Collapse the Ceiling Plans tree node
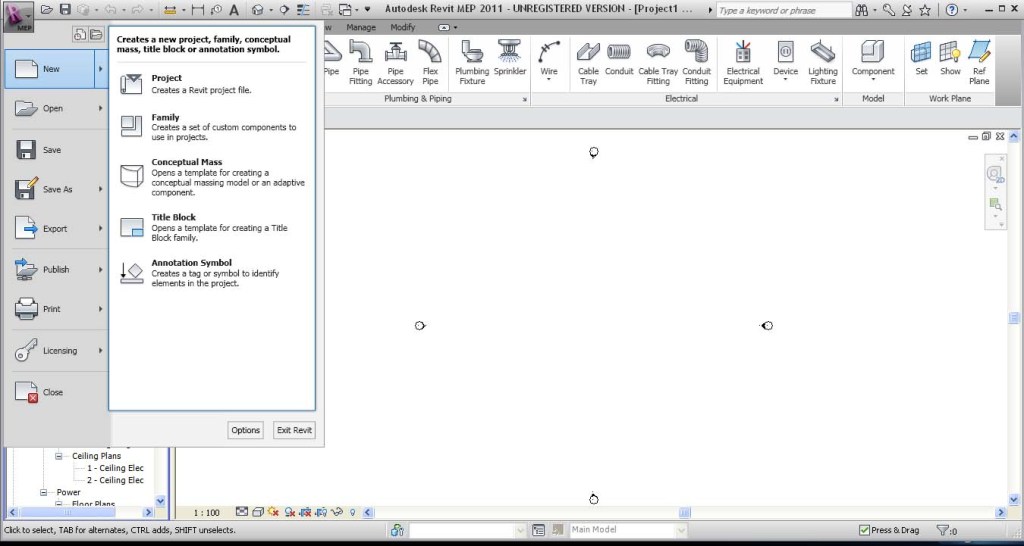The image size is (1024, 546). [58, 456]
